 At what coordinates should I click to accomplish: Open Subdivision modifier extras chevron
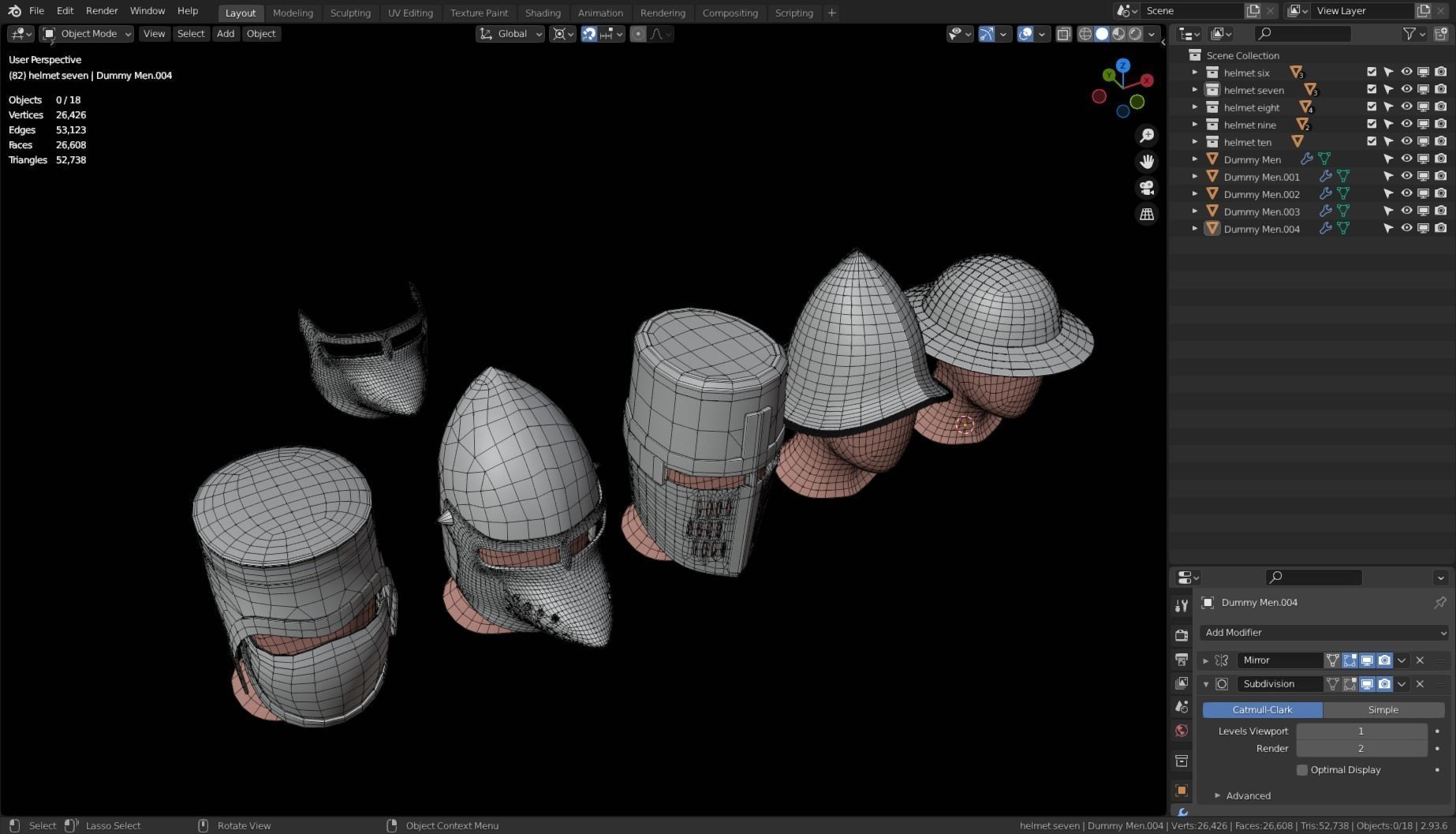pos(1402,684)
